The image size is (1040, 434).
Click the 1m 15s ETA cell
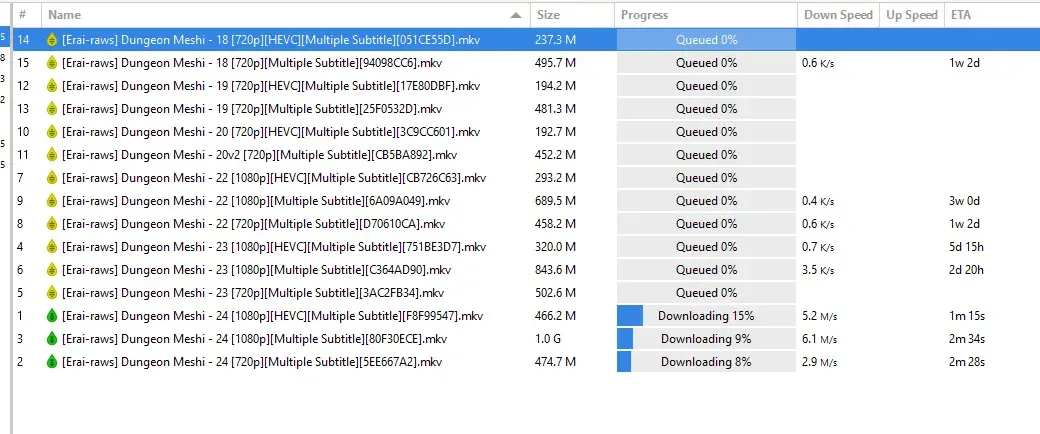pos(966,316)
